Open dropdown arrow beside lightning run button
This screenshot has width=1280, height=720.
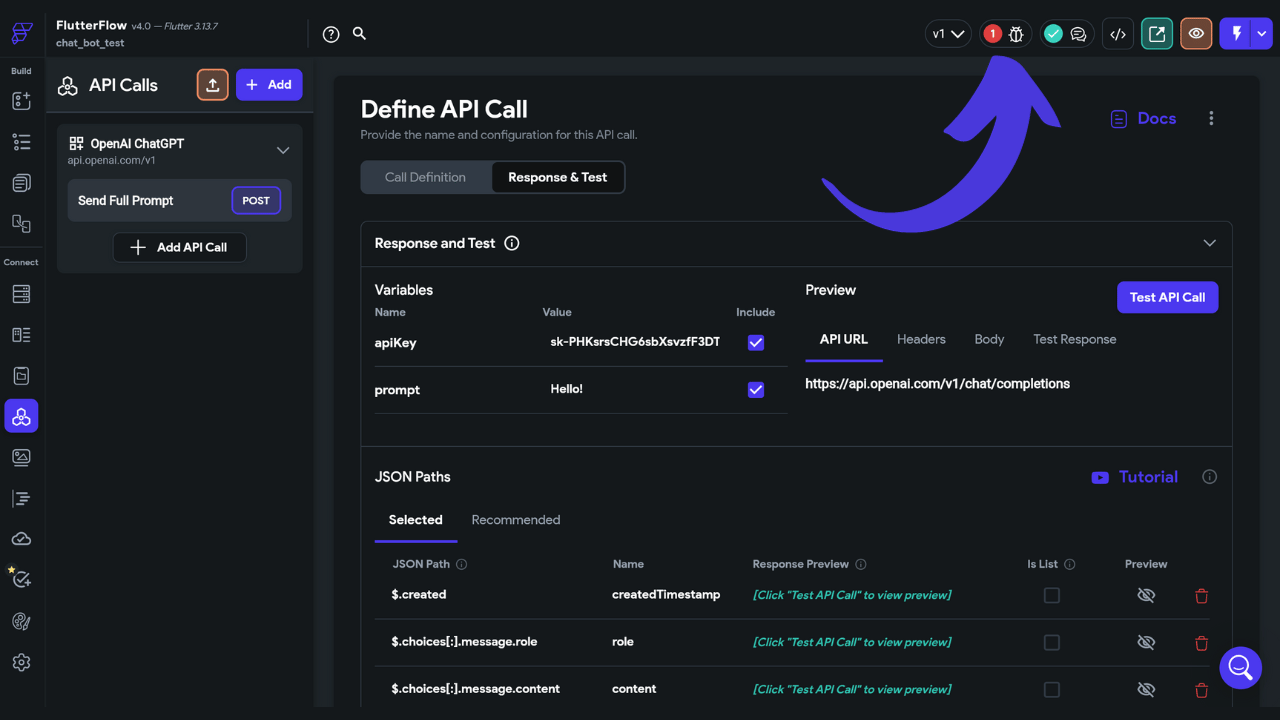pyautogui.click(x=1263, y=34)
